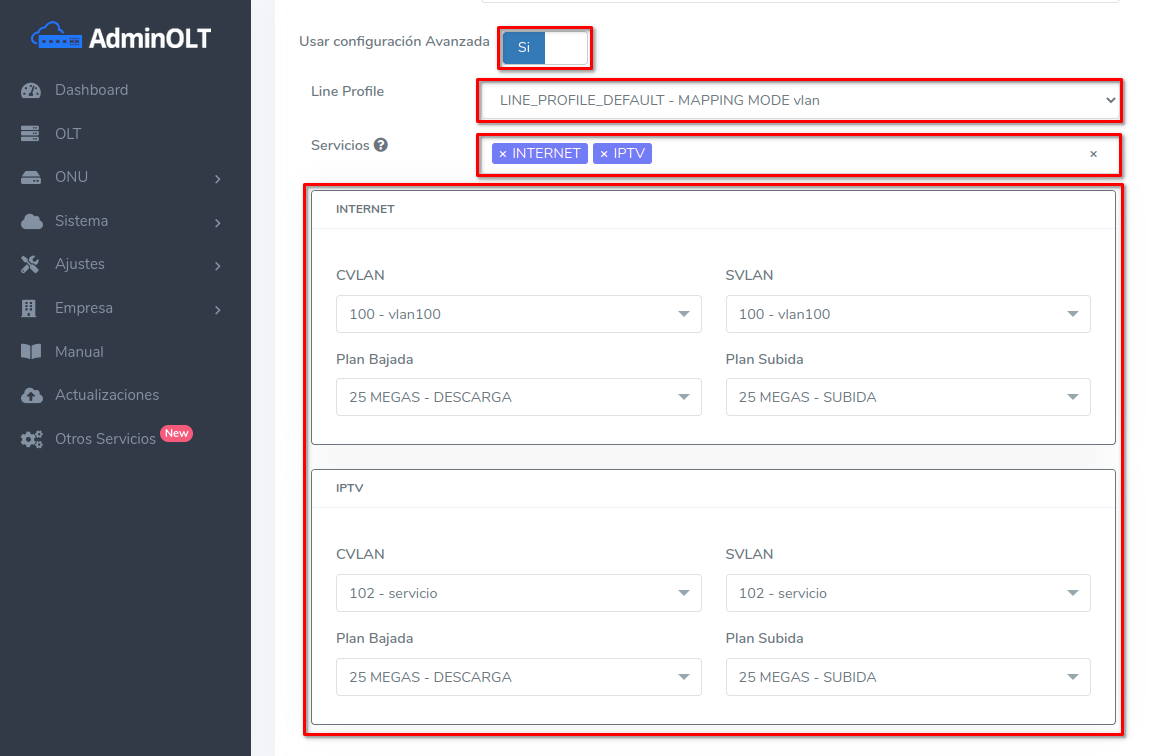Expand the ONU submenu chevron

coord(217,179)
